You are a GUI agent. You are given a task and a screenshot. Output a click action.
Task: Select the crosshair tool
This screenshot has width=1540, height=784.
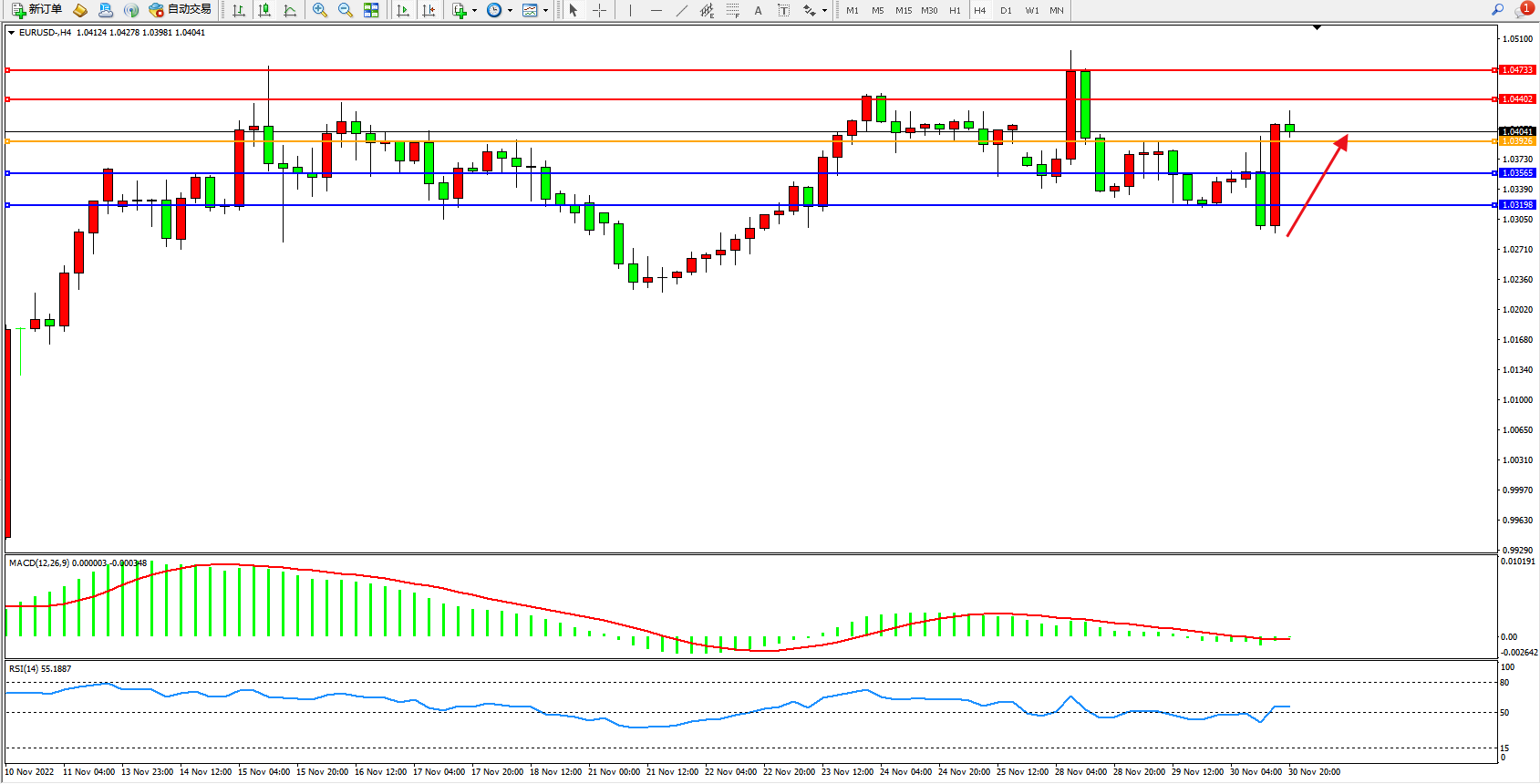[x=599, y=10]
